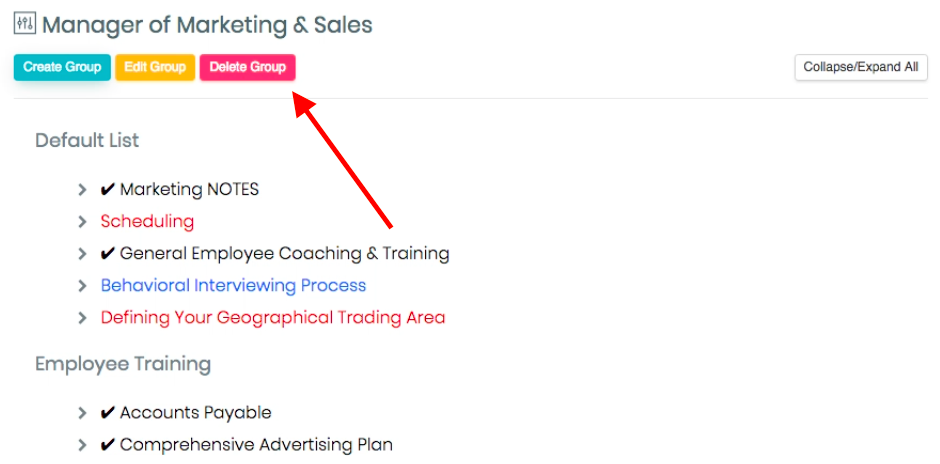Expand the Accounts Payable chevron
Viewport: 940px width, 464px height.
pos(83,413)
